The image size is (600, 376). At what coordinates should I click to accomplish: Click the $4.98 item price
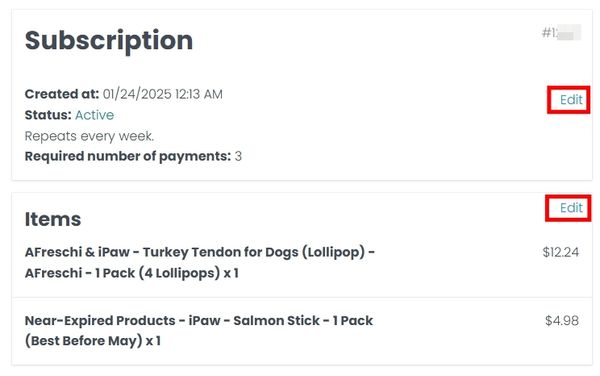pyautogui.click(x=562, y=321)
